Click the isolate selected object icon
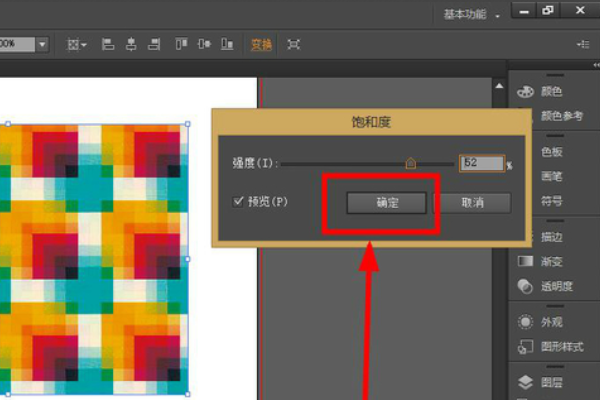The height and width of the screenshot is (400, 600). click(293, 44)
